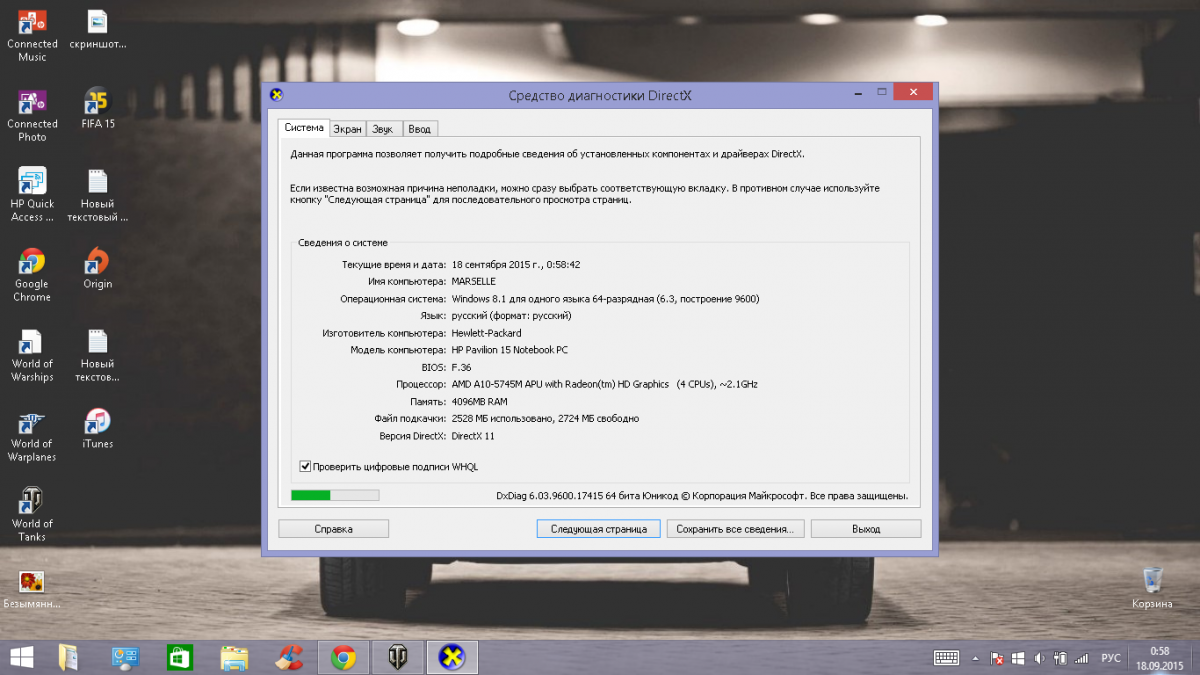Viewport: 1200px width, 675px height.
Task: Uncheck Проверить цифровые подписи WHQL
Action: tap(305, 466)
